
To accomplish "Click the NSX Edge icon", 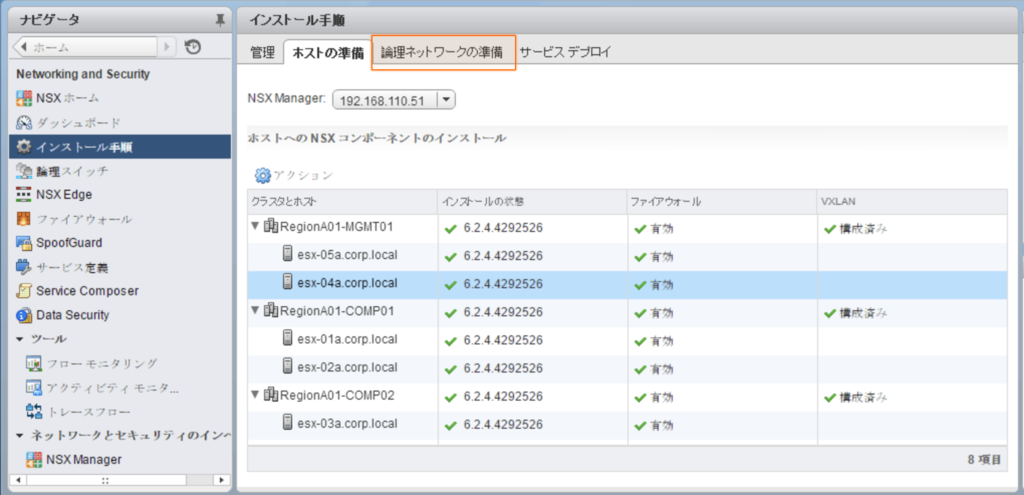I will pos(24,195).
